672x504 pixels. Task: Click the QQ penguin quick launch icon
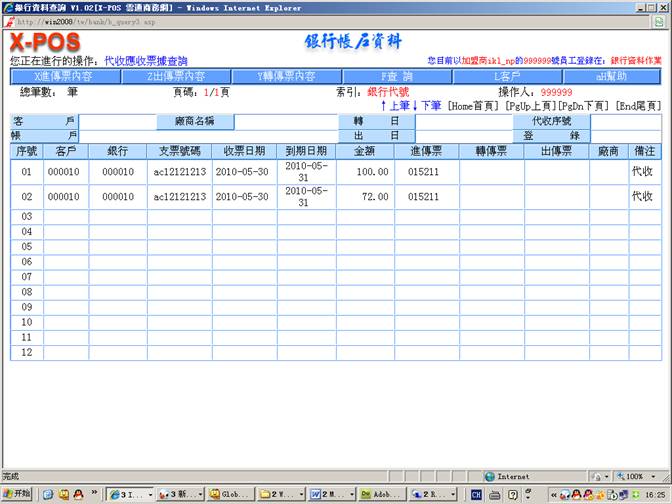(x=80, y=494)
